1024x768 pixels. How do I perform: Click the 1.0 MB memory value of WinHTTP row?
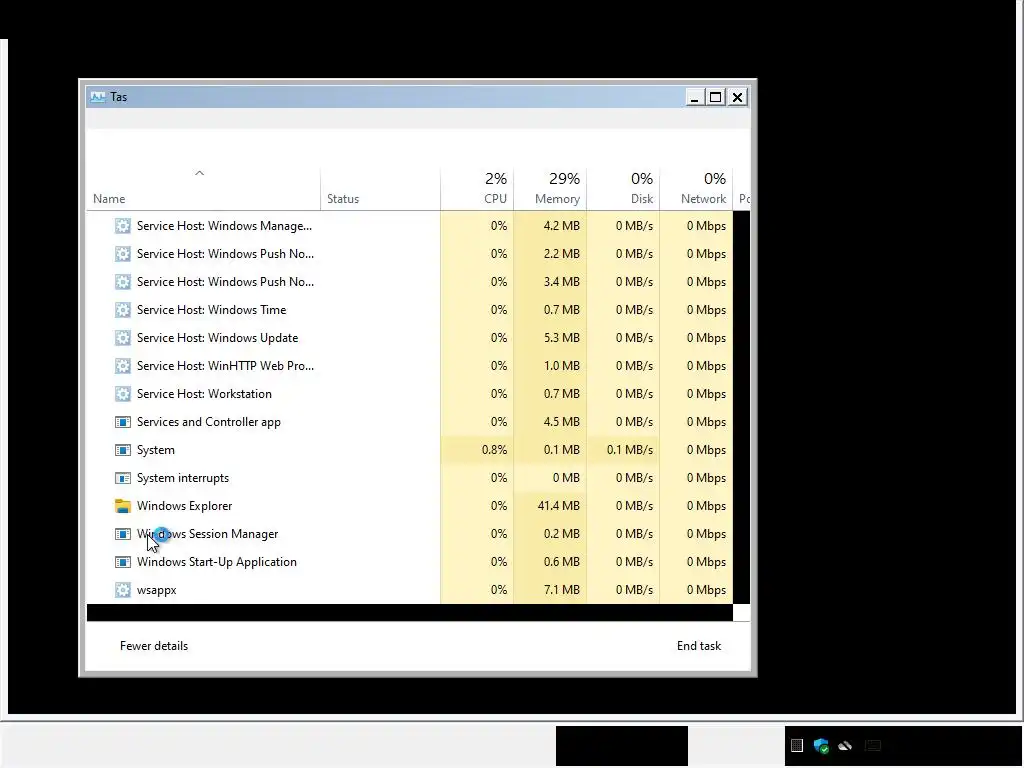562,366
